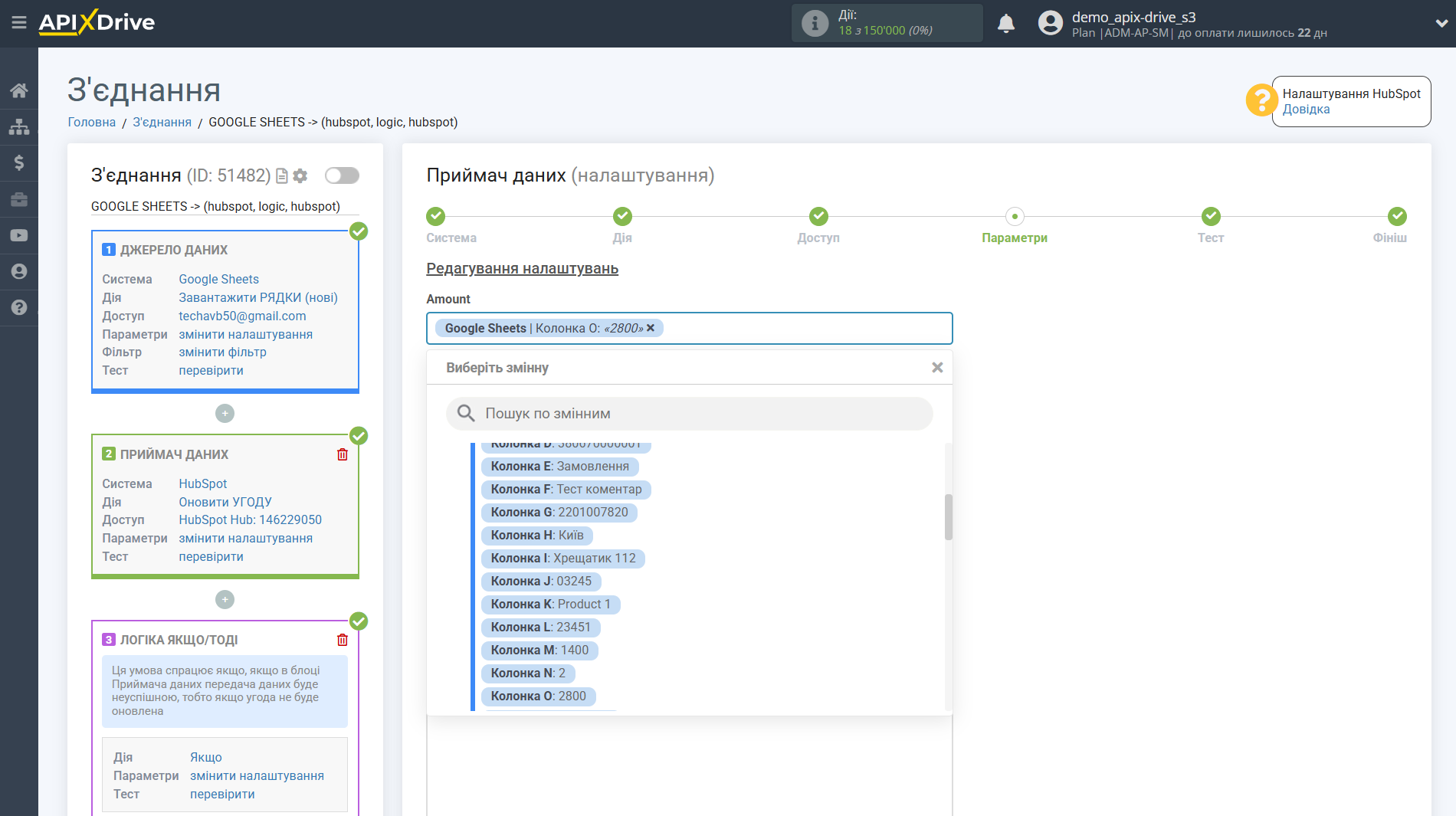1456x816 pixels.
Task: Go to the Фініш wizard step
Action: (1397, 216)
